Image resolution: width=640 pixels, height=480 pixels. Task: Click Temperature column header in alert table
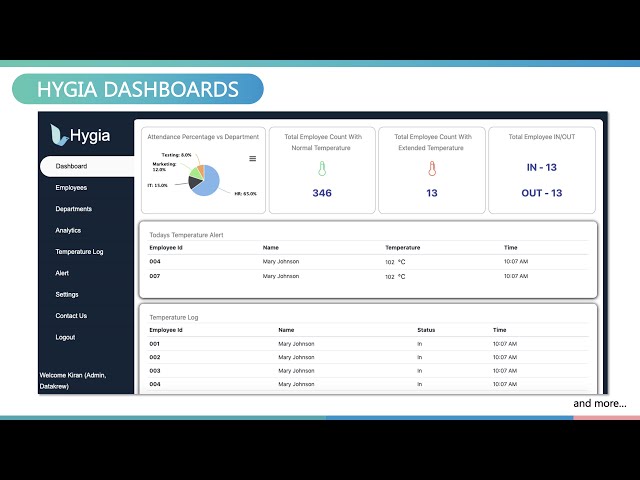(x=402, y=248)
